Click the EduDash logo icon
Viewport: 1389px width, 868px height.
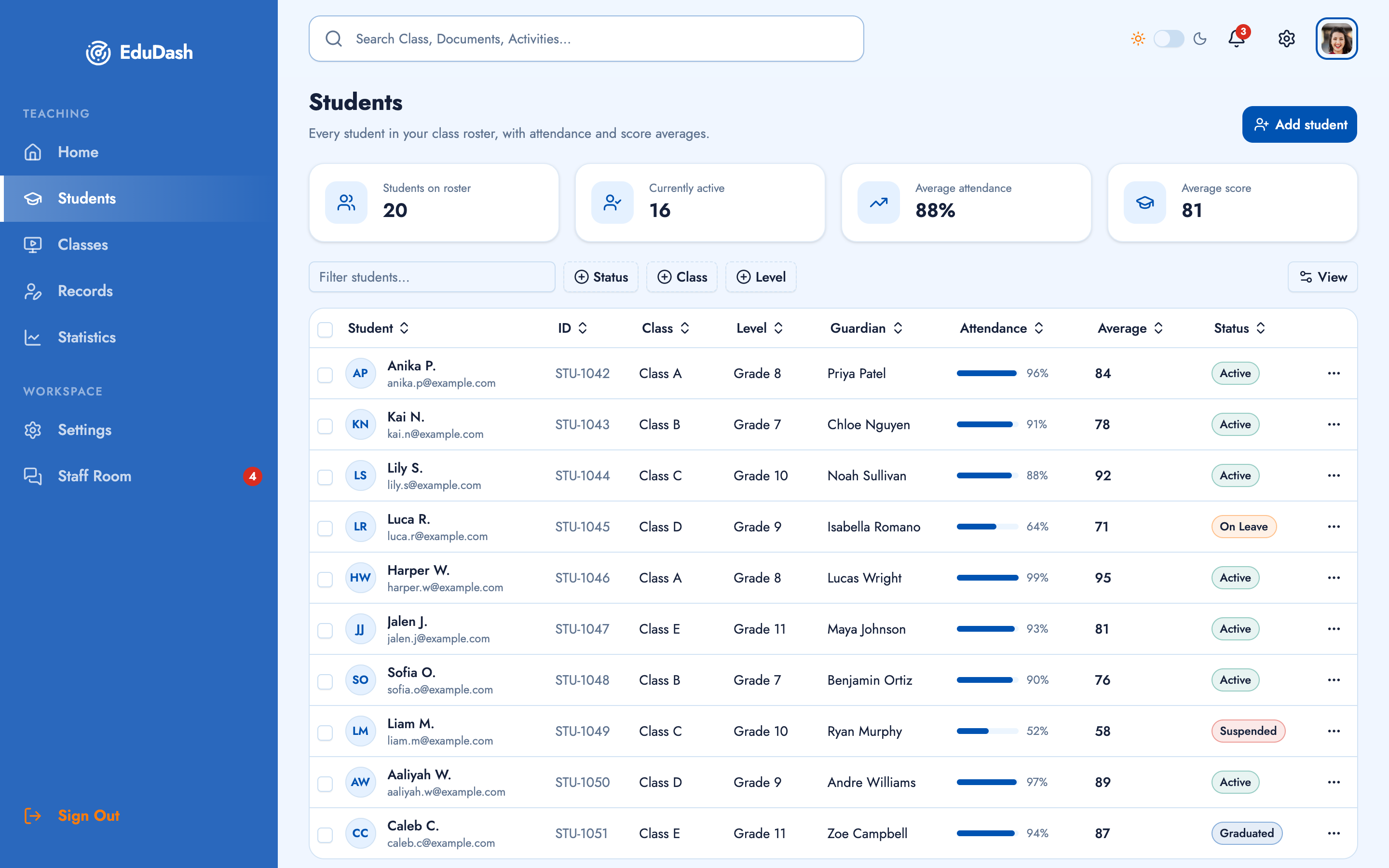(98, 53)
